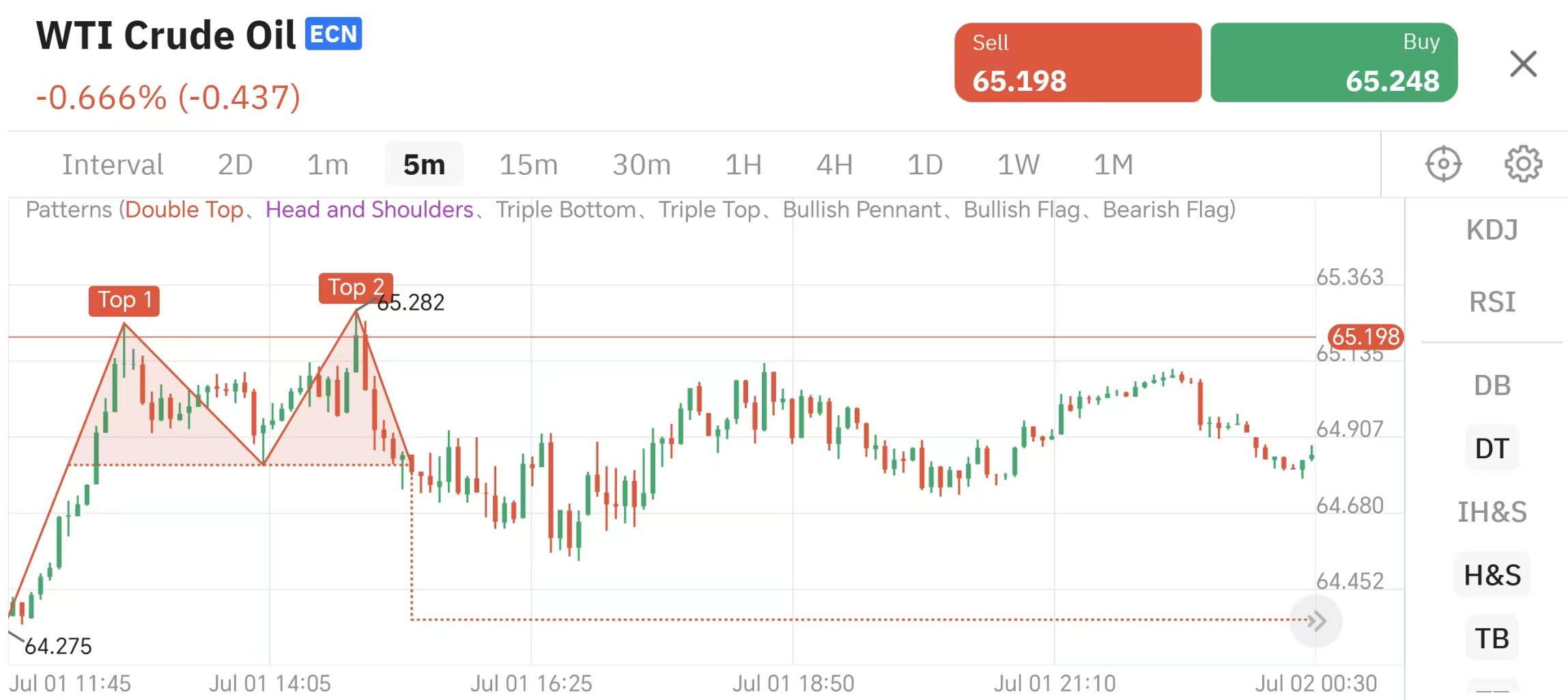Select the 1H interval

tap(743, 165)
